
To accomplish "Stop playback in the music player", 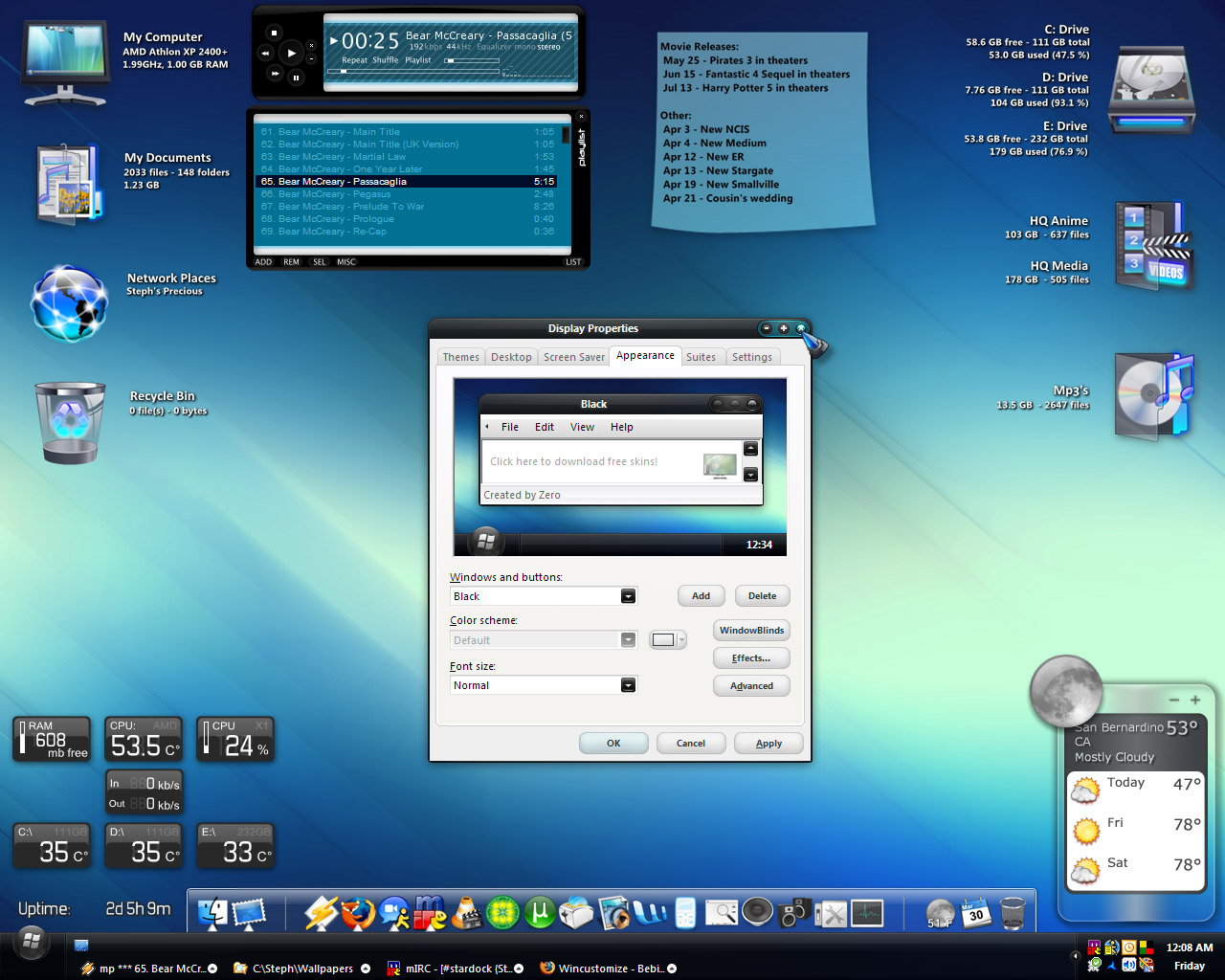I will coord(274,33).
